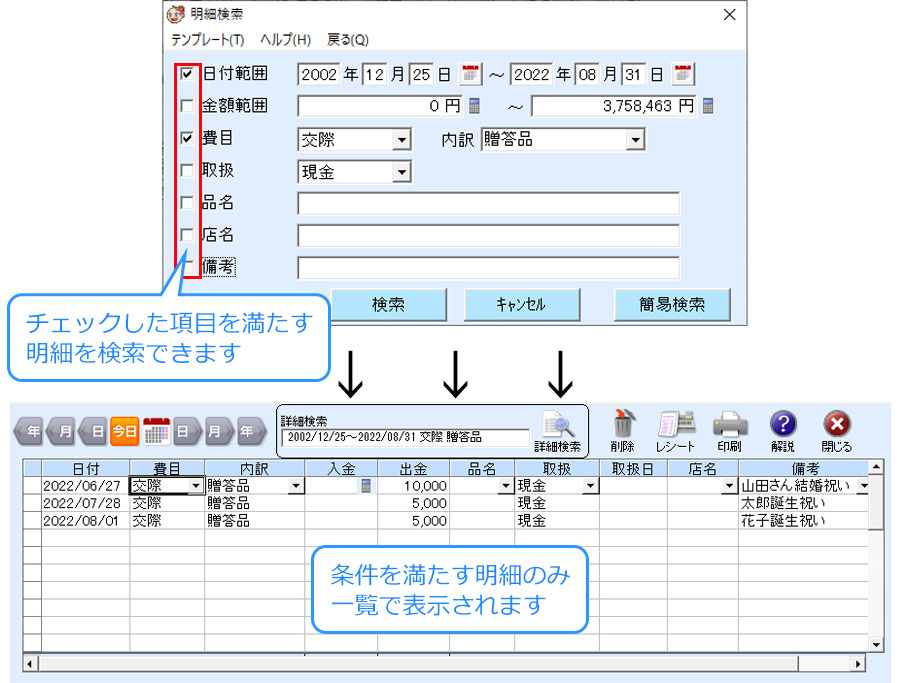Screen dimensions: 900x683
Task: Click scroll-left arrow of horizontal scrollbar
Action: [30, 664]
